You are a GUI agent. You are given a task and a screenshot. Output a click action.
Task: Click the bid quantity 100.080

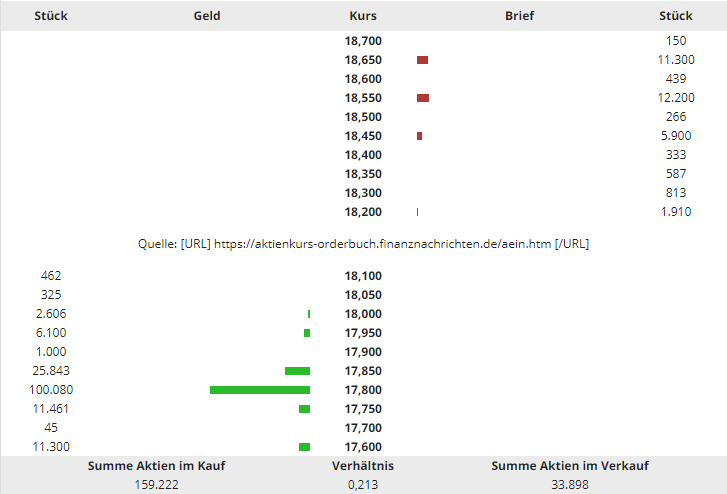point(51,390)
